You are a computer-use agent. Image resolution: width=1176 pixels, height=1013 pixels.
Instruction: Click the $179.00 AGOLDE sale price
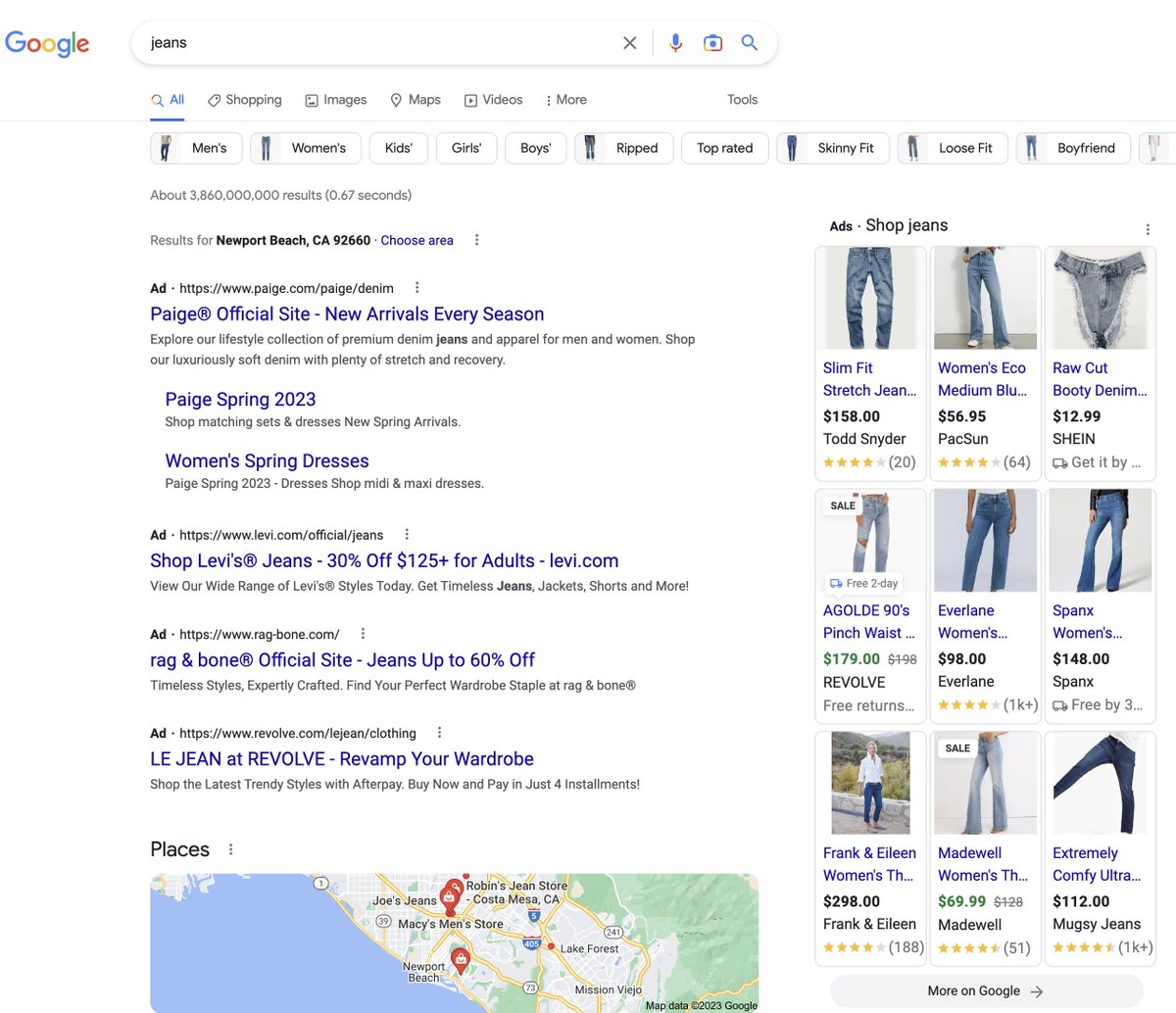tap(852, 659)
